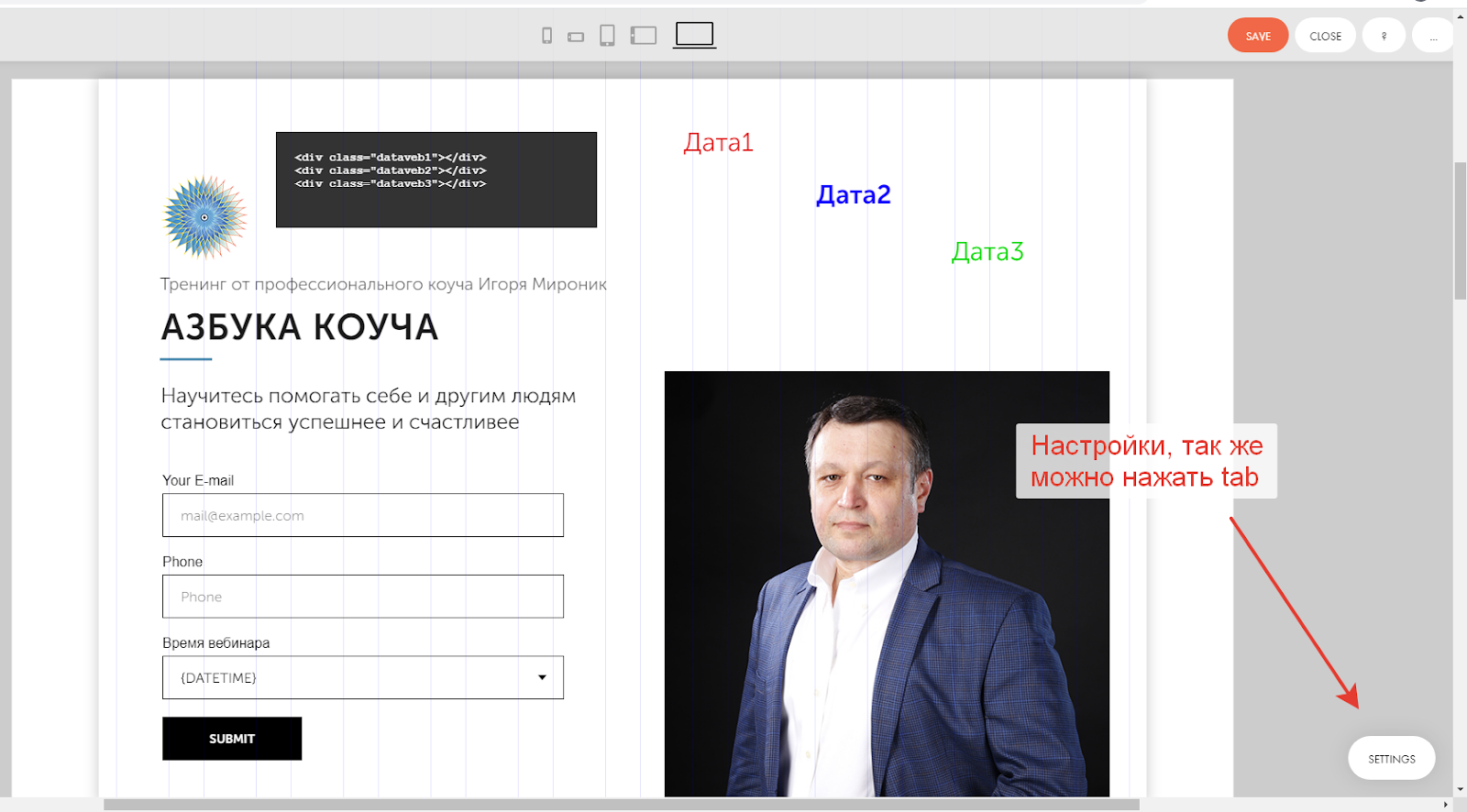The image size is (1467, 812).
Task: Open the SETTINGS panel
Action: [1391, 758]
